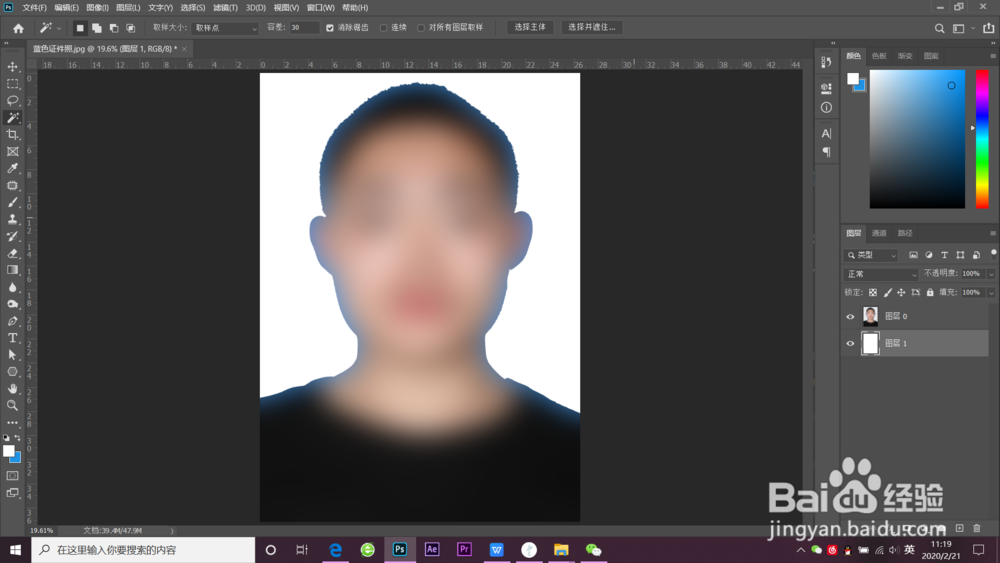Open the 选择(S) menu

coord(193,8)
